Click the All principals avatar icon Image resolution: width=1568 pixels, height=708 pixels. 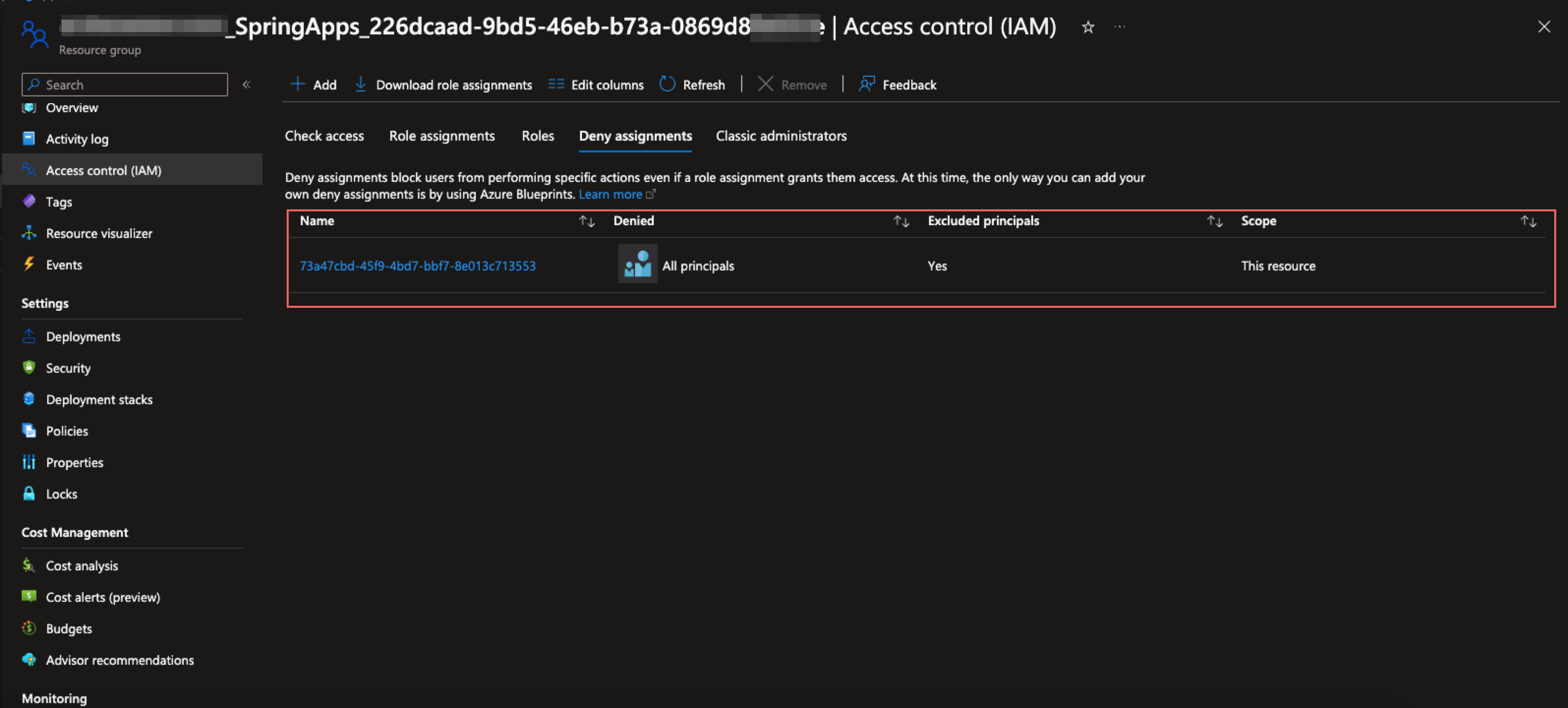pos(638,264)
